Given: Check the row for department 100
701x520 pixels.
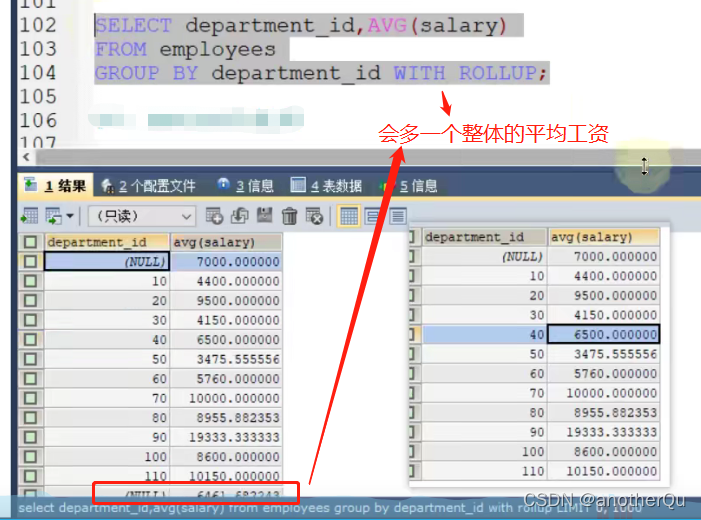Looking at the screenshot, I should point(30,457).
